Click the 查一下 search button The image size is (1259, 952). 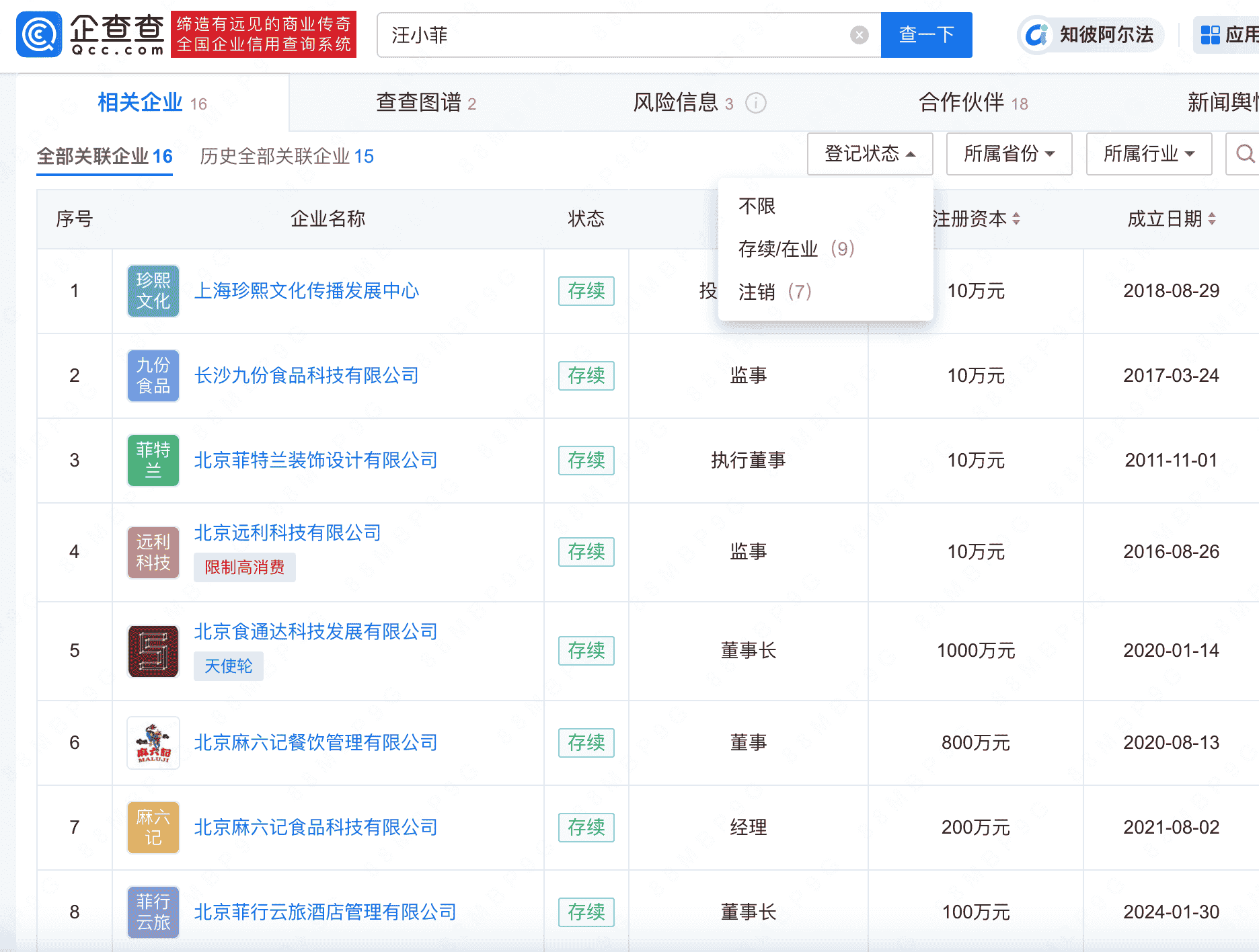tap(926, 35)
